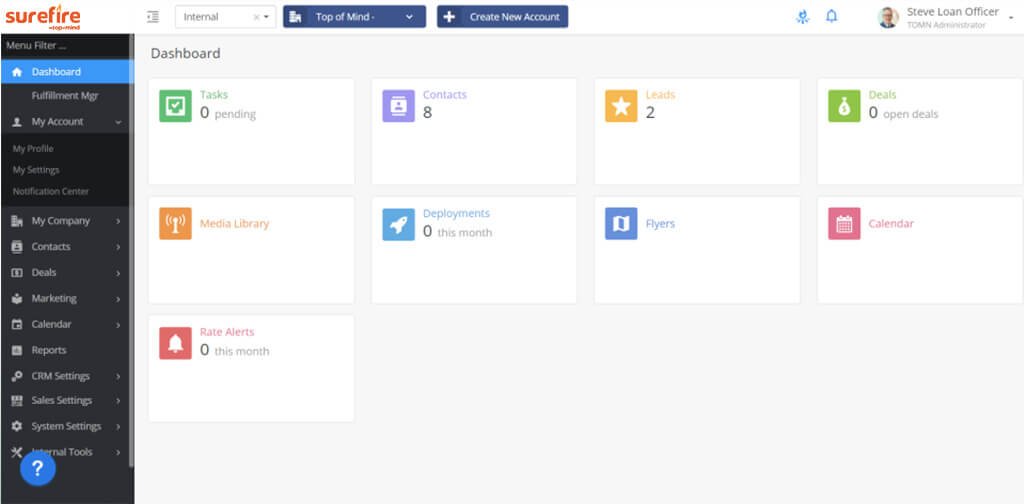Expand the Internal Tools chevron
1024x504 pixels.
118,452
